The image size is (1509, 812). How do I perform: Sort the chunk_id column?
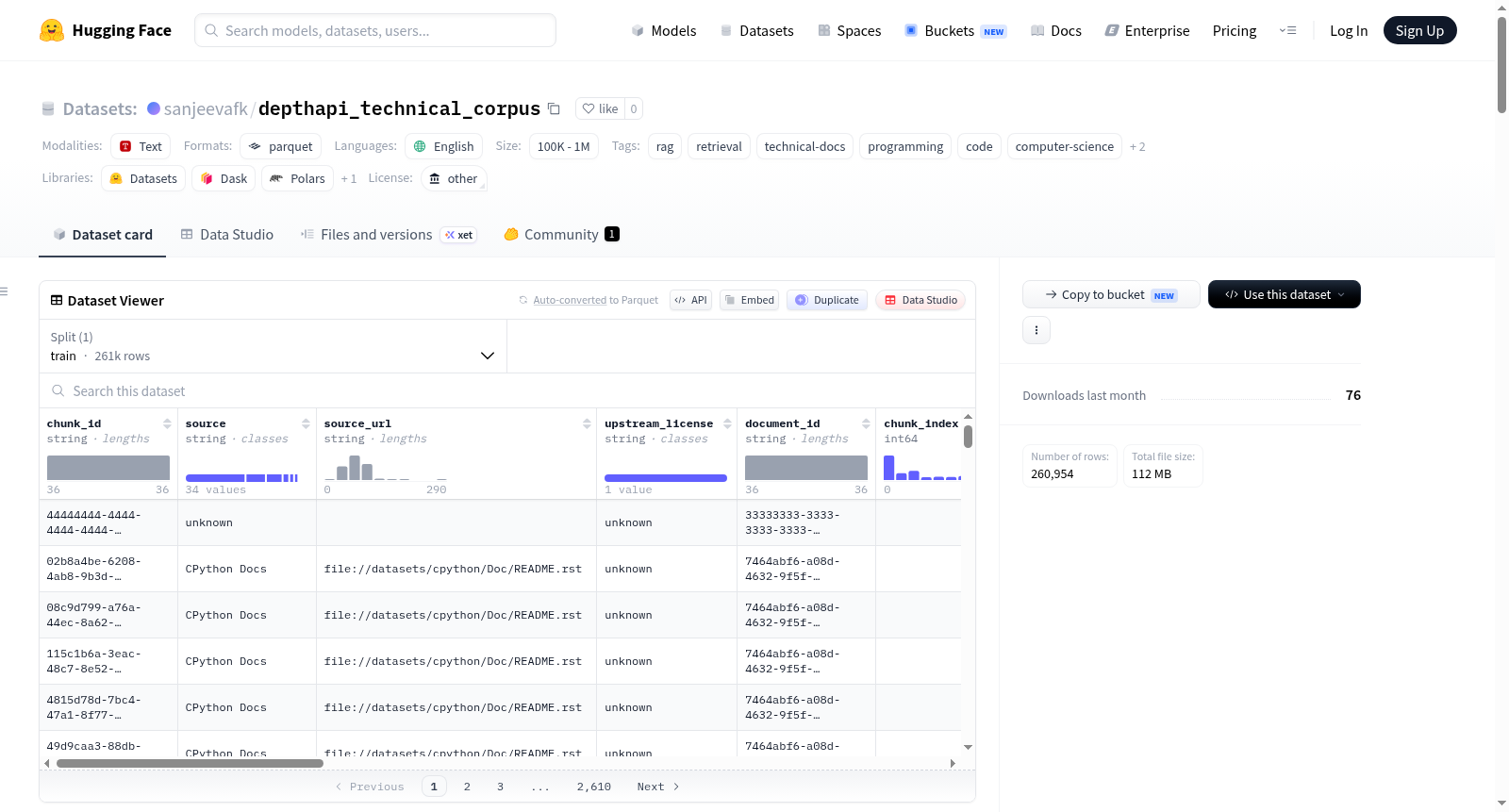coord(167,423)
